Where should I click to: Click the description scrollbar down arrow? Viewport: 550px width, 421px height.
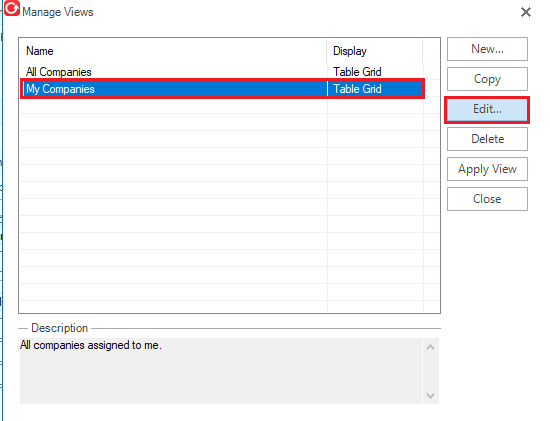431,395
